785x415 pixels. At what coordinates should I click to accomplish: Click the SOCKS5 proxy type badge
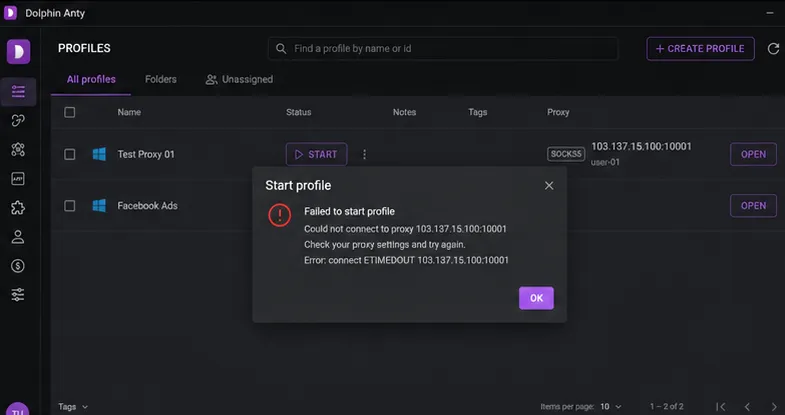point(566,154)
